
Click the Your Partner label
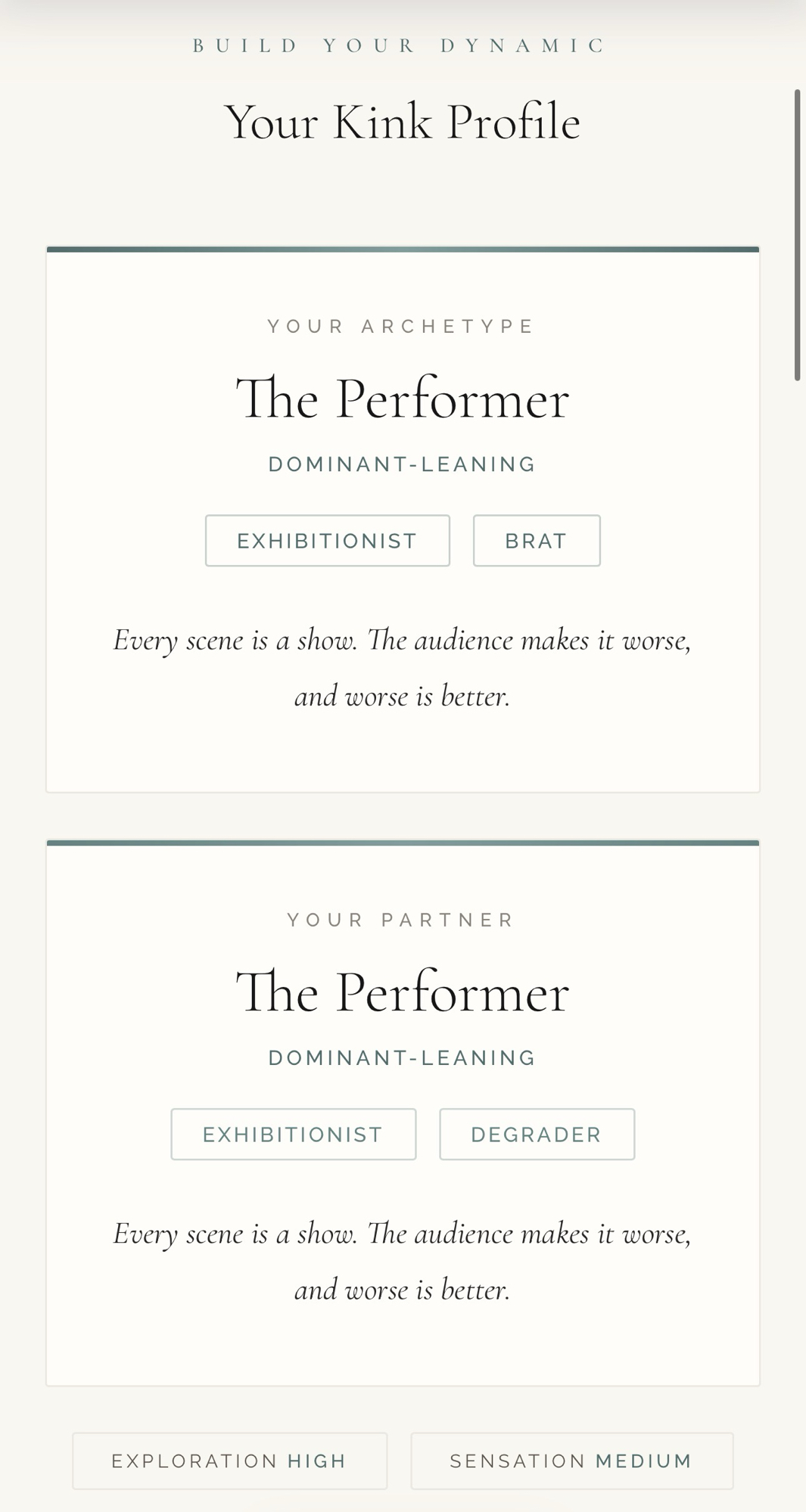tap(402, 920)
